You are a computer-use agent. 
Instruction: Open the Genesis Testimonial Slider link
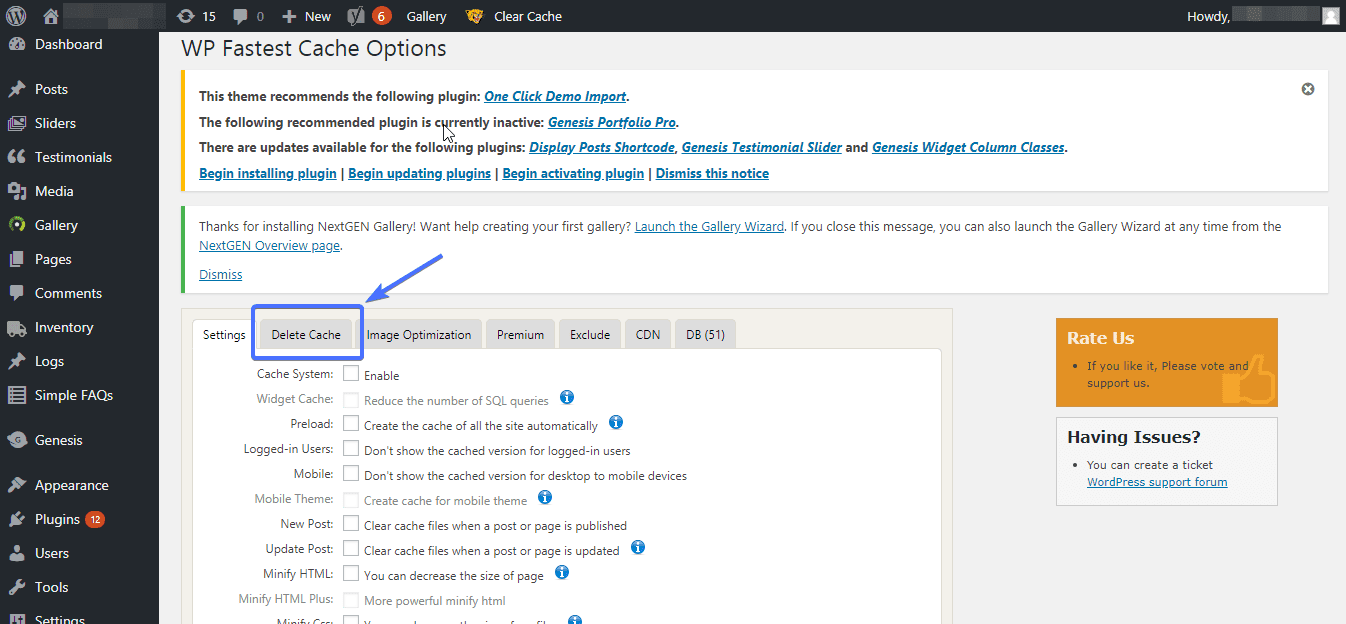pyautogui.click(x=762, y=147)
